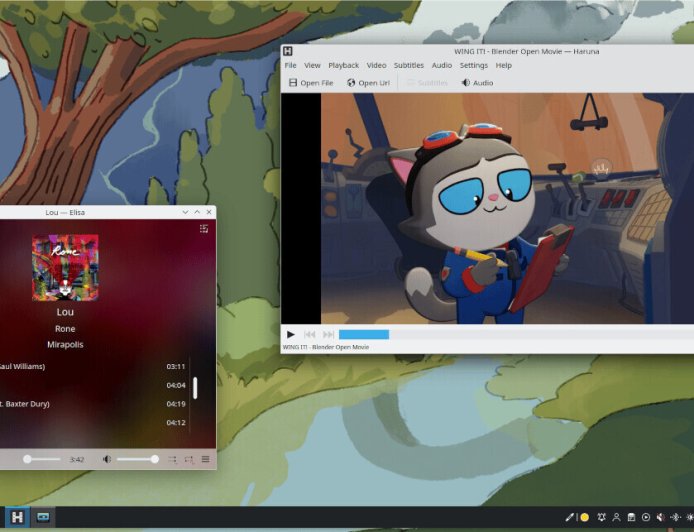Open the Audio menu in Haruna menu bar
The image size is (694, 532).
click(x=442, y=65)
